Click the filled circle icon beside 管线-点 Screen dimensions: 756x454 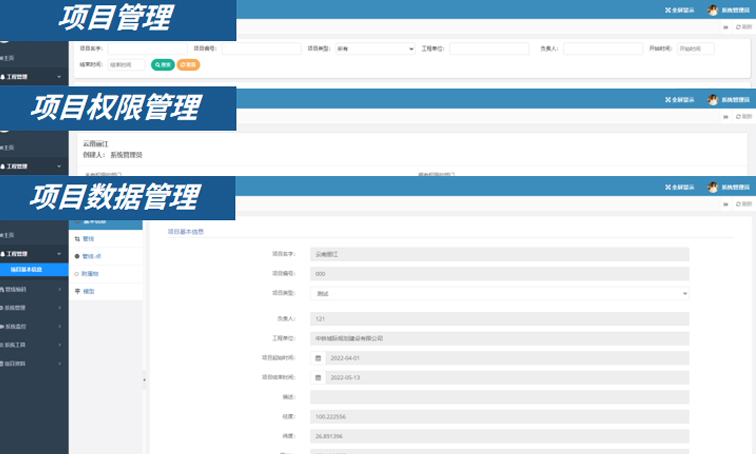pos(77,256)
